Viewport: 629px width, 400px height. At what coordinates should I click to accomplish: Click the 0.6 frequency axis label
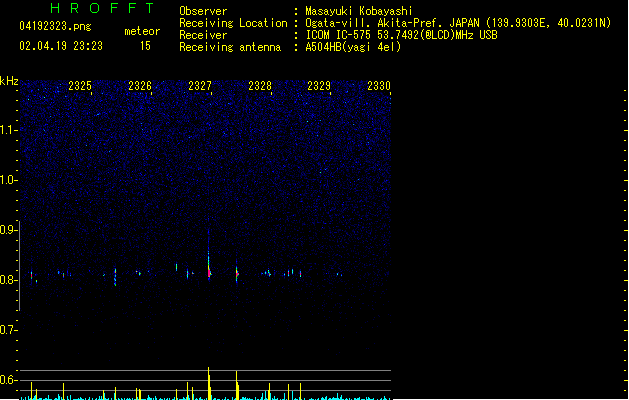(x=7, y=380)
